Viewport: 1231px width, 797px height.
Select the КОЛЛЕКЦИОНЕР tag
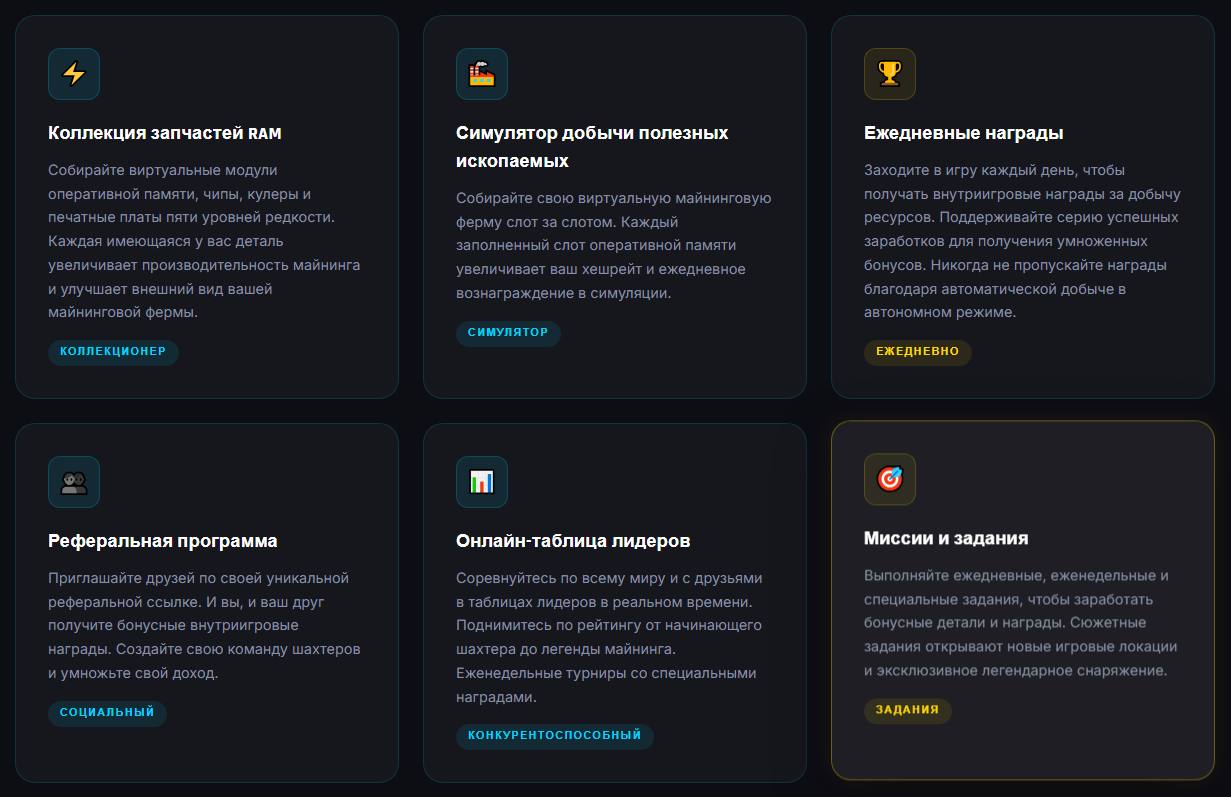(113, 352)
